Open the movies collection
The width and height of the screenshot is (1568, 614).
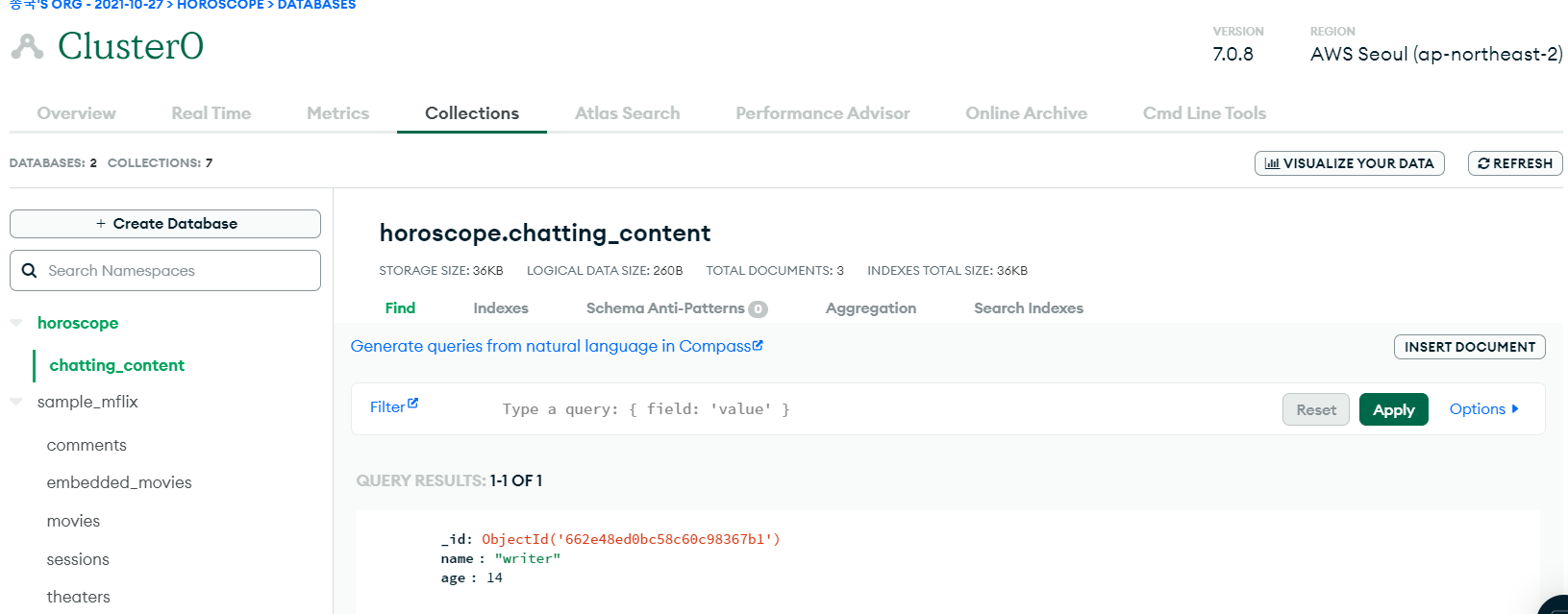pos(73,521)
